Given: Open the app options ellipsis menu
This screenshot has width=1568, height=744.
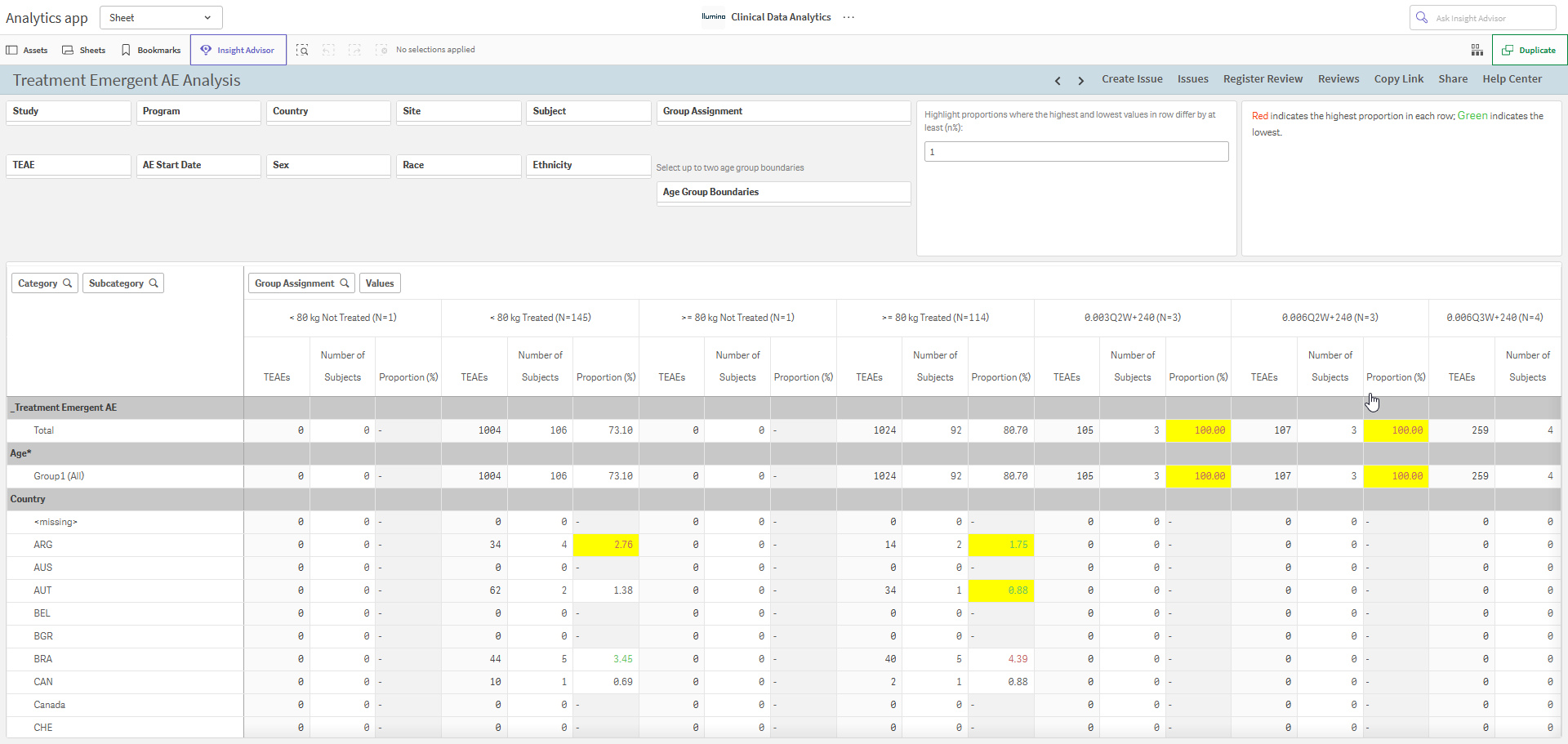Looking at the screenshot, I should (x=849, y=17).
